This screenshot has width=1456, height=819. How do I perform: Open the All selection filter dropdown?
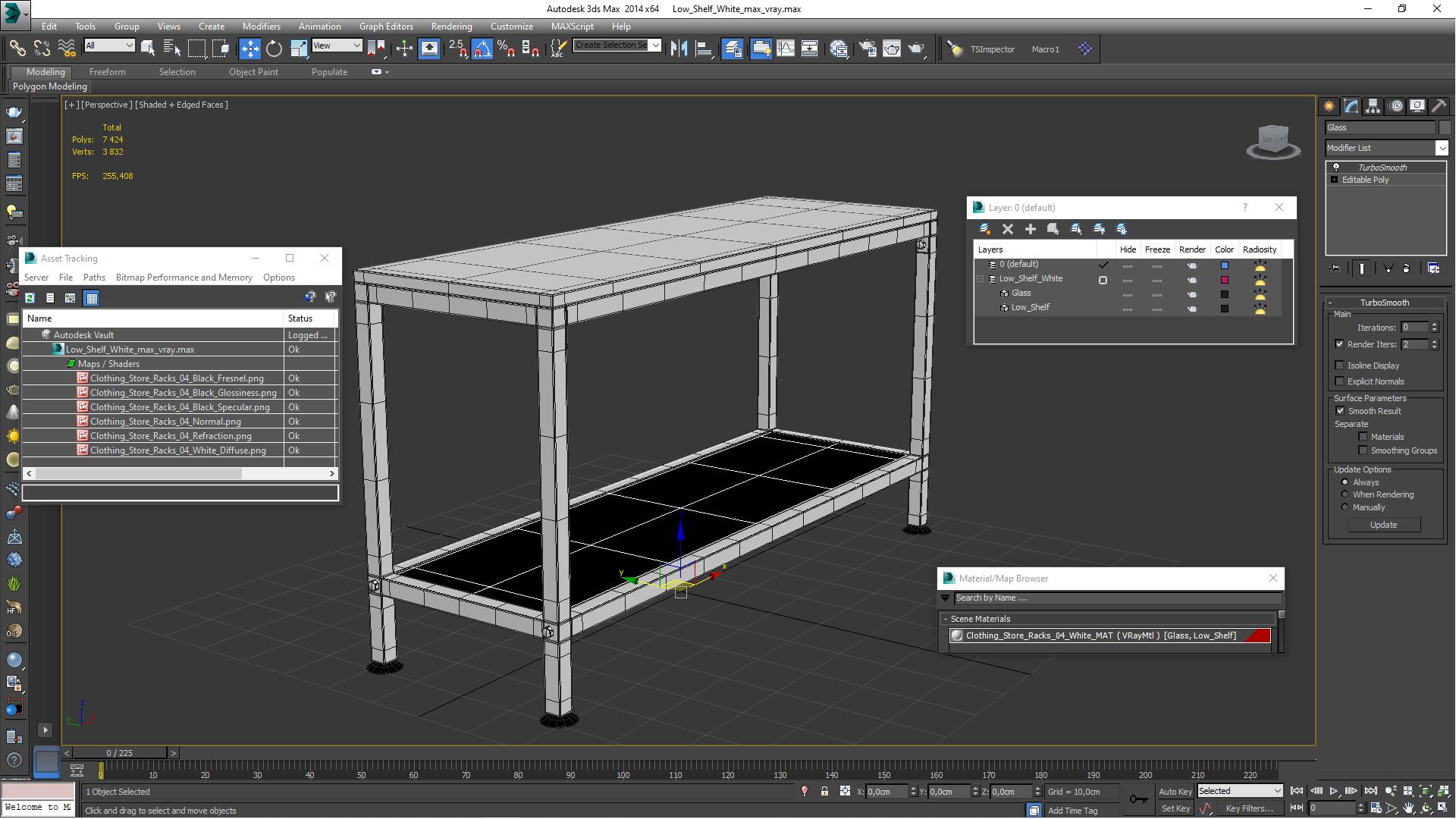[x=109, y=45]
